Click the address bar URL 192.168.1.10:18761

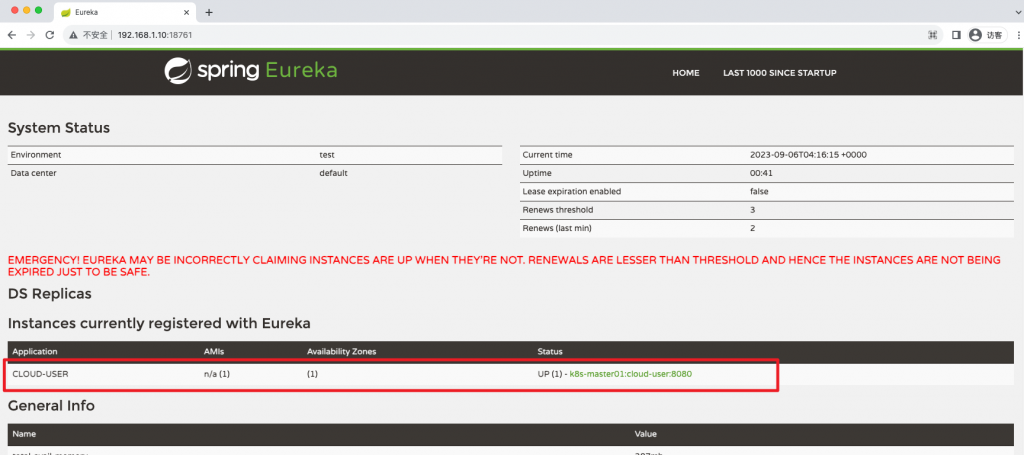tap(155, 35)
